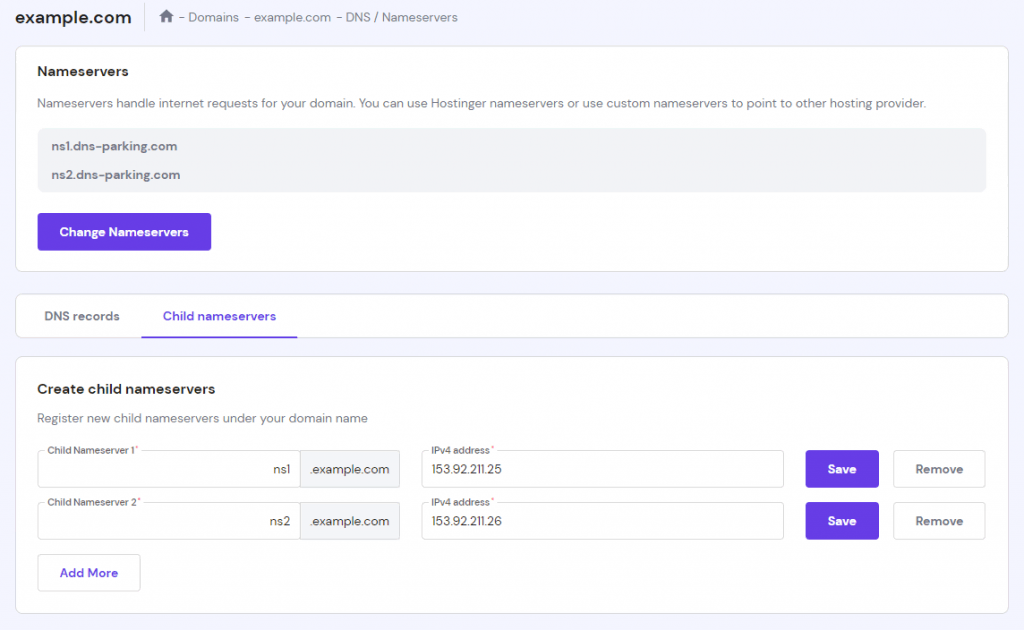
Task: Open the Child nameservers tab
Action: tap(219, 315)
